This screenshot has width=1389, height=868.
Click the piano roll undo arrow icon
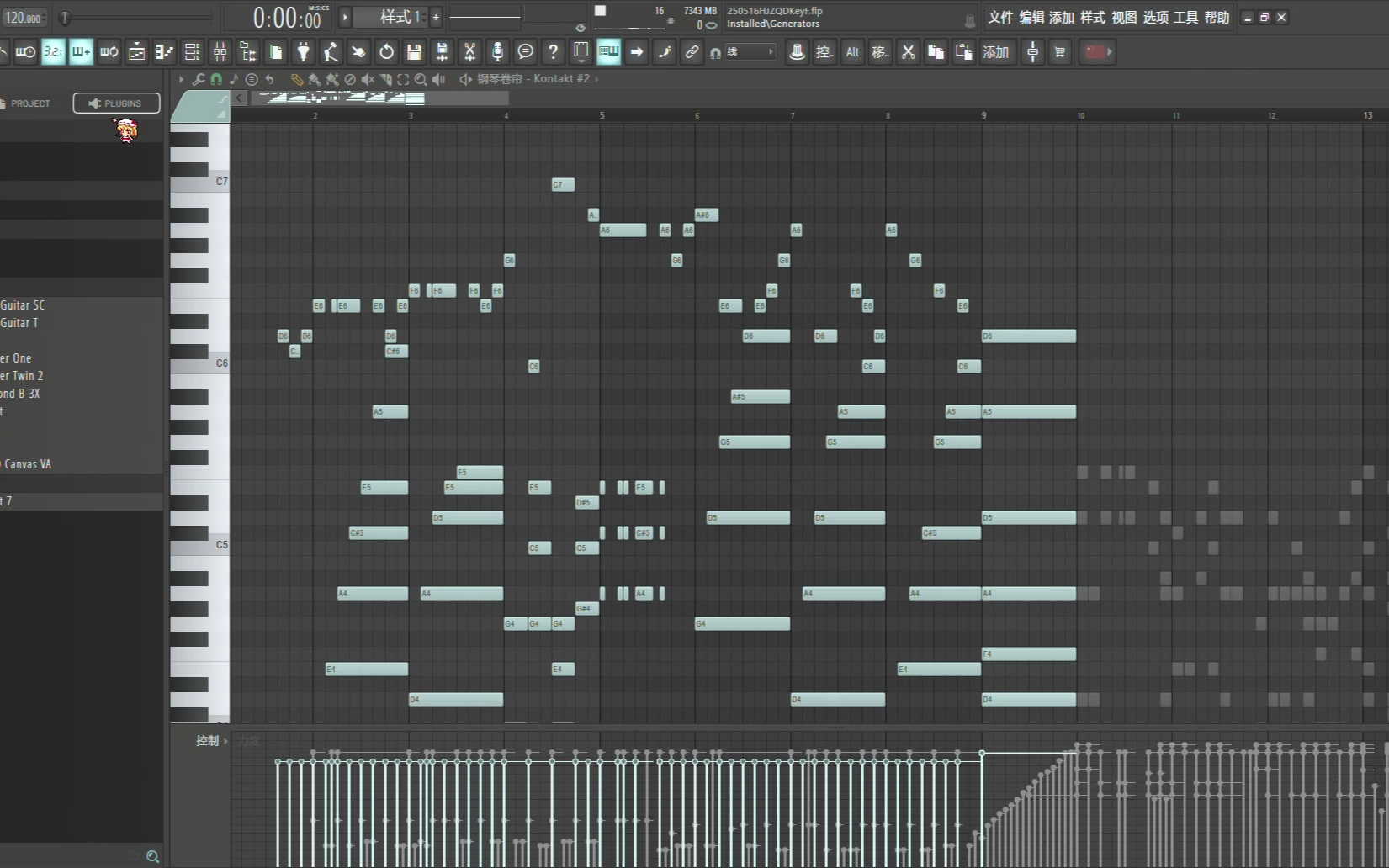point(269,79)
